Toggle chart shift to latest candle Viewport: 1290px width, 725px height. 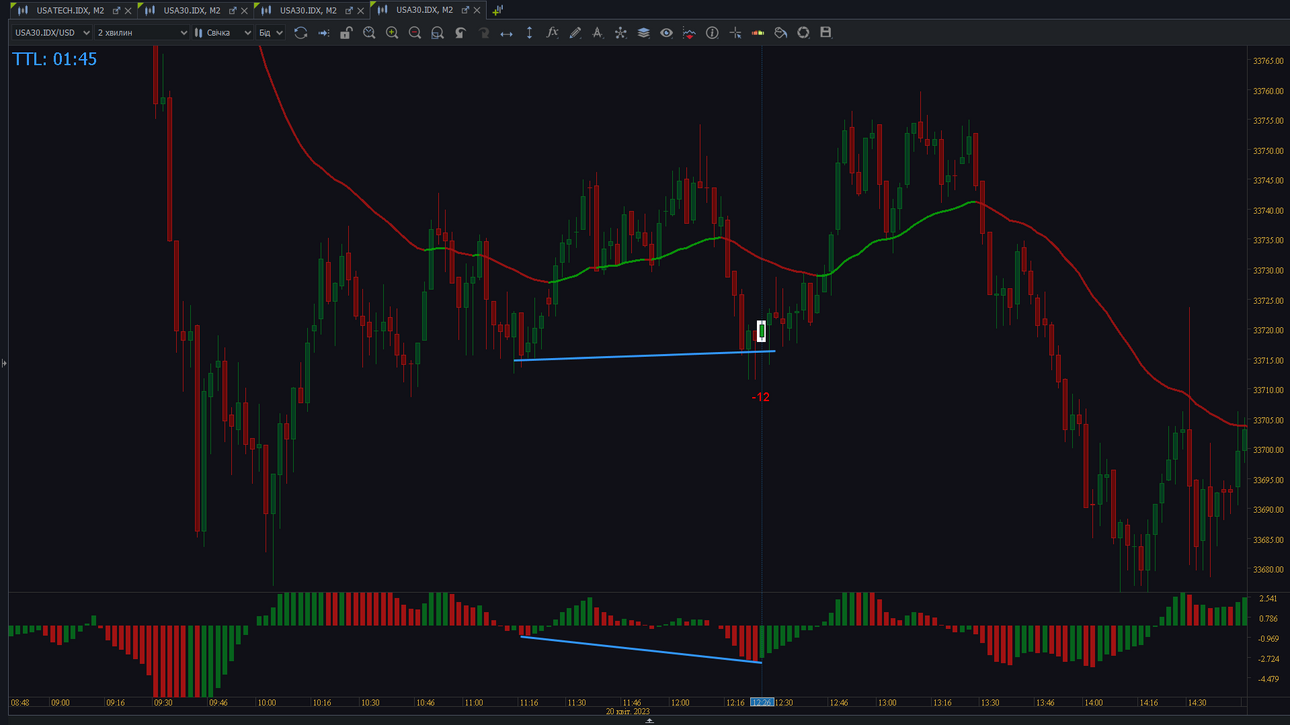click(x=323, y=33)
